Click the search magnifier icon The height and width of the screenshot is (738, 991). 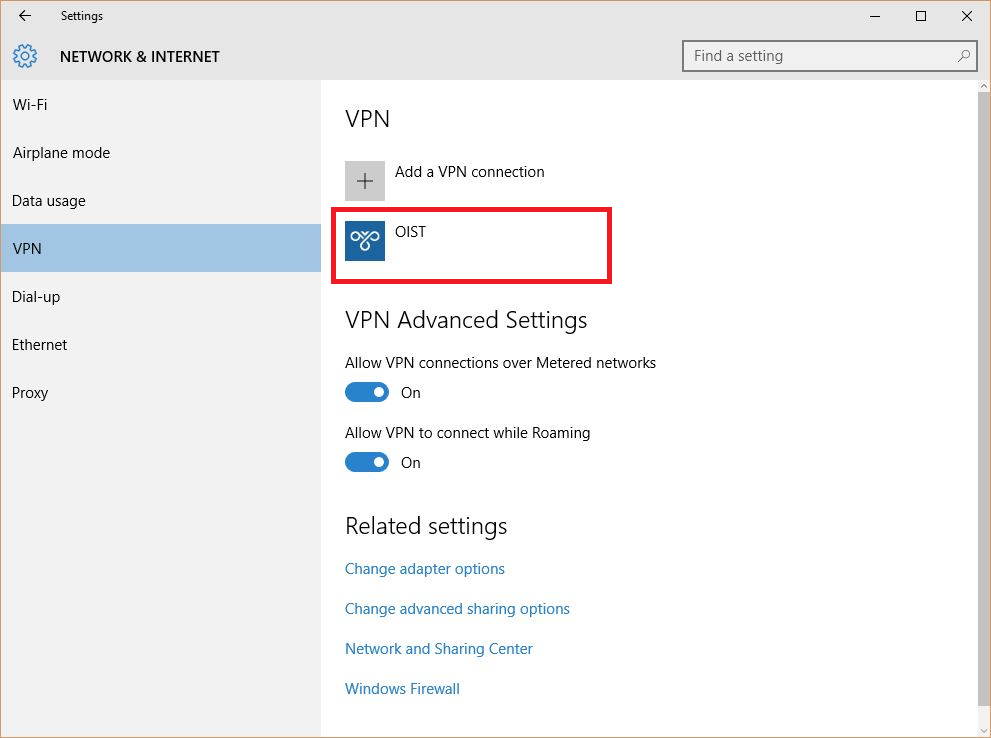[964, 56]
